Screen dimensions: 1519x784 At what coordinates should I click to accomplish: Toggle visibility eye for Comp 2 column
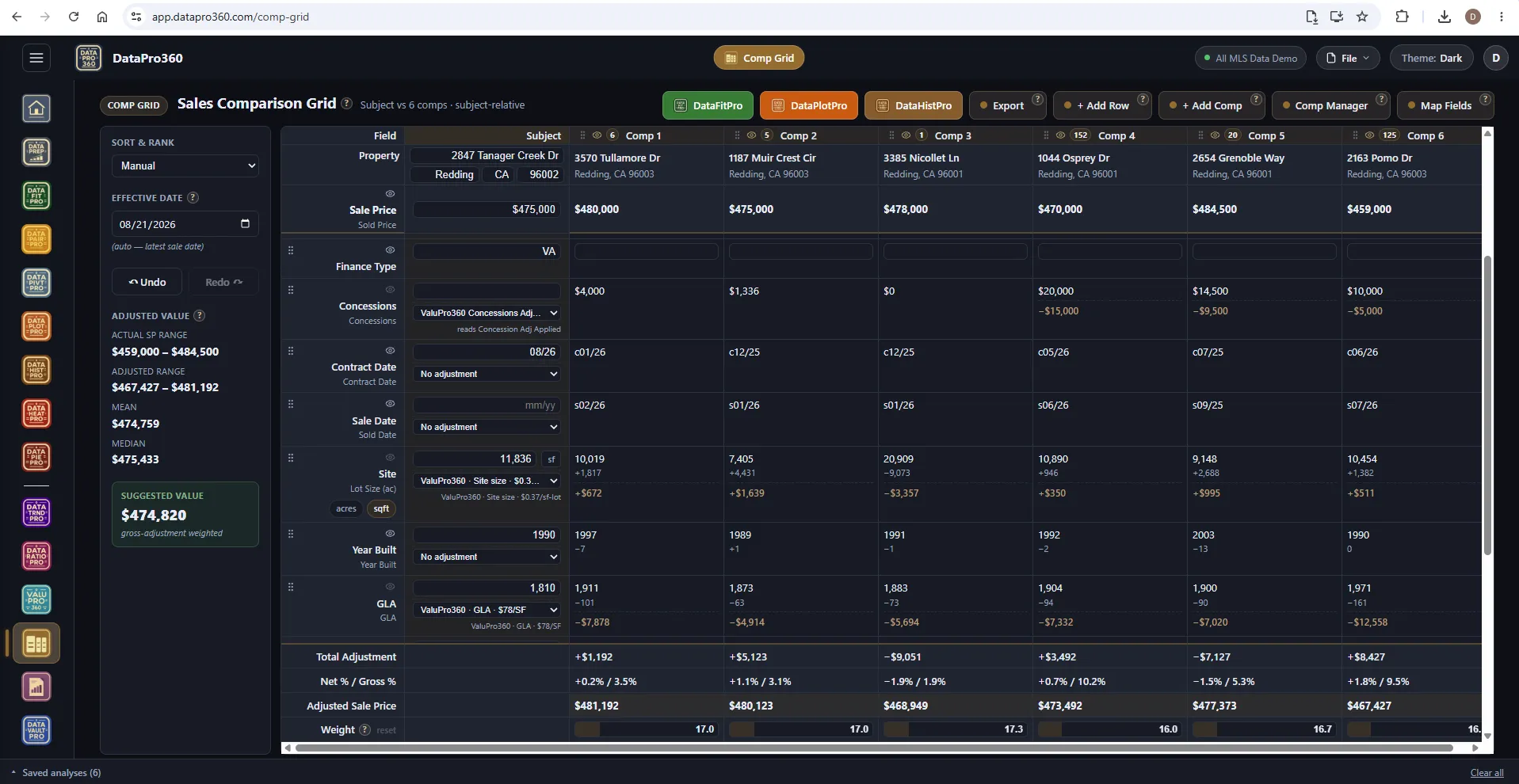click(751, 135)
